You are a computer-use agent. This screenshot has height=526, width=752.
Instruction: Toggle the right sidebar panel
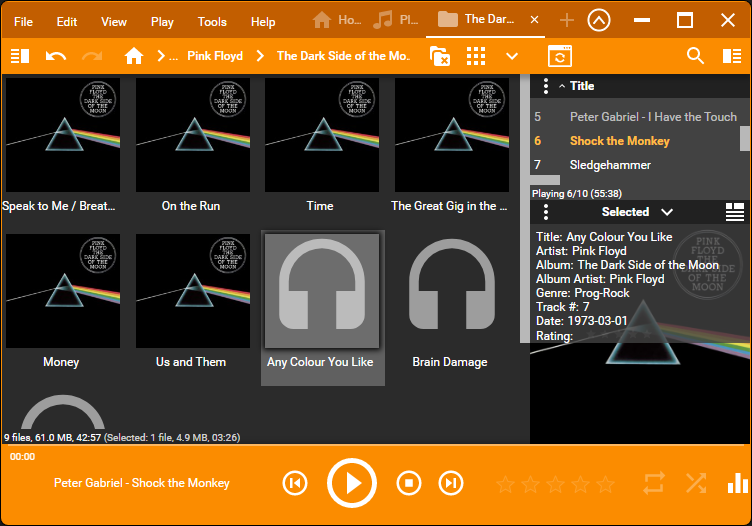[732, 56]
